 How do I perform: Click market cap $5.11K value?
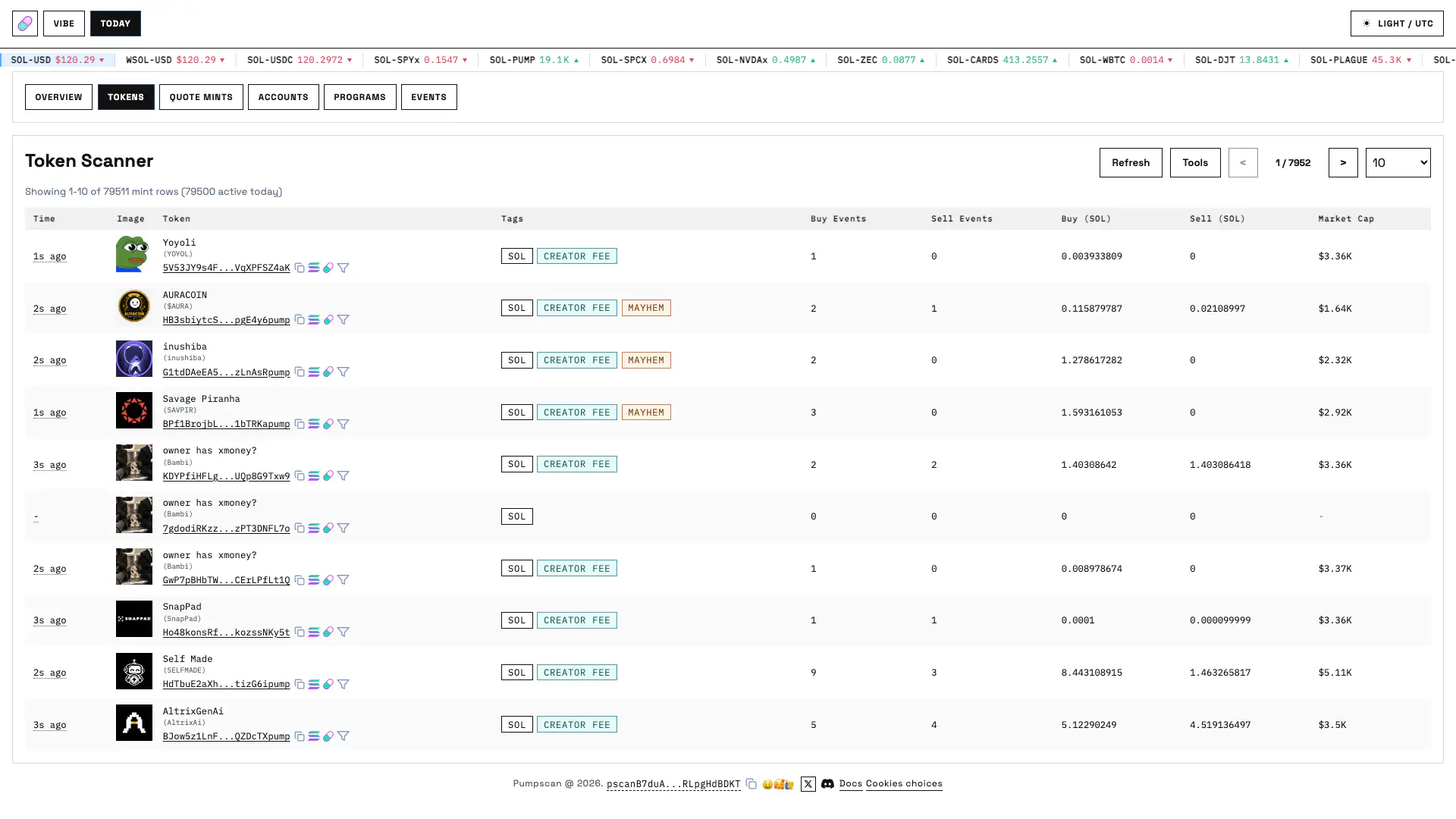point(1335,673)
